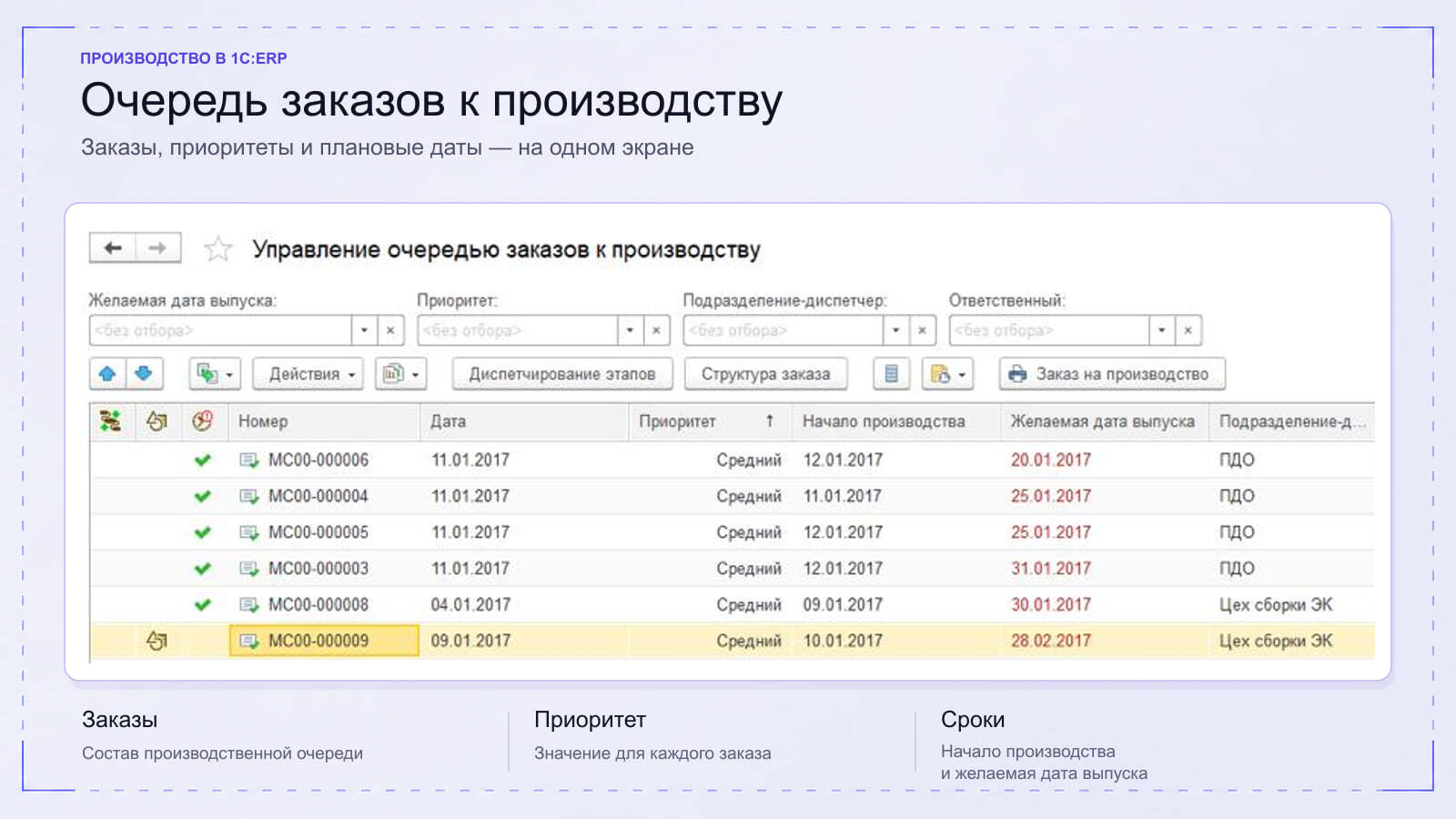The height and width of the screenshot is (819, 1456).
Task: Open the Желаемая дата выпуска filter dropdown
Action: tap(364, 330)
